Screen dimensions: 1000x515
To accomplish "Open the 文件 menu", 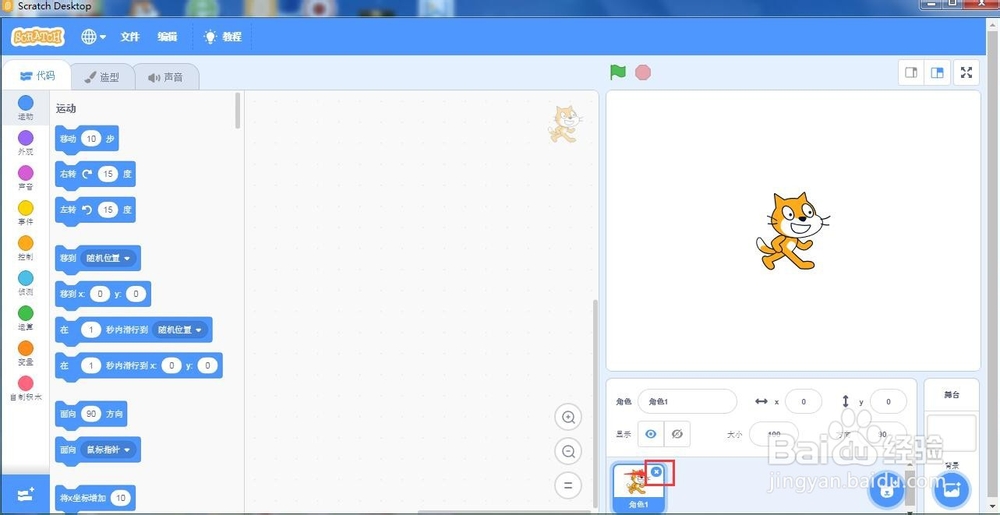I will pos(129,37).
